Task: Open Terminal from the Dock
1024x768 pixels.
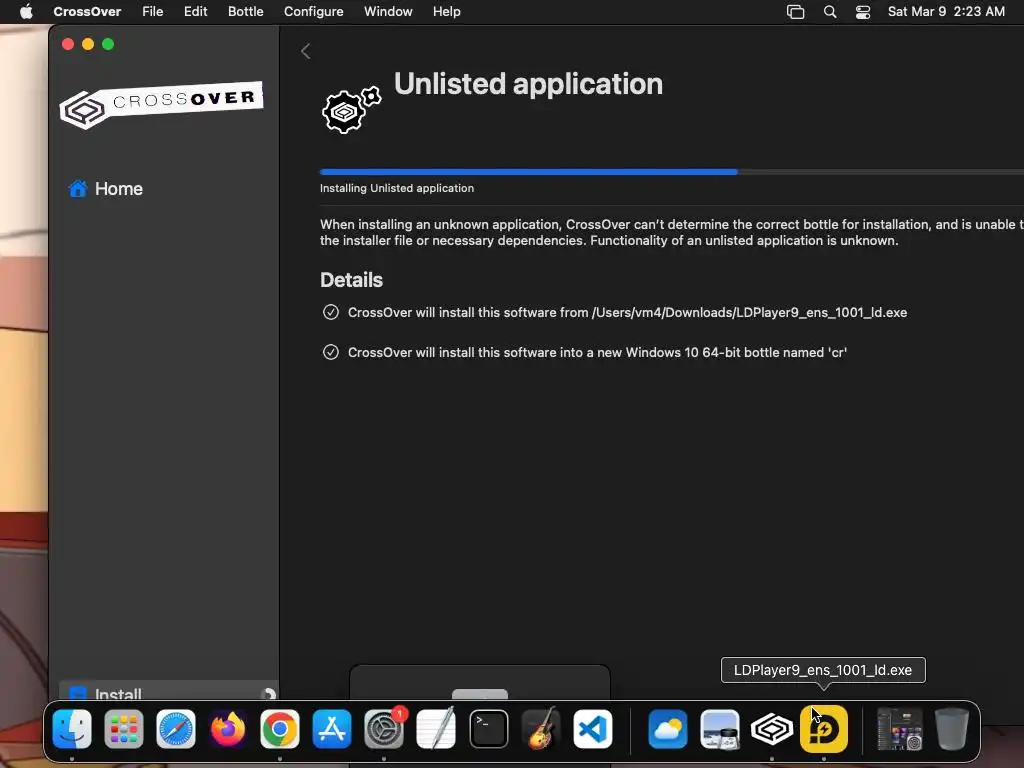Action: point(488,729)
